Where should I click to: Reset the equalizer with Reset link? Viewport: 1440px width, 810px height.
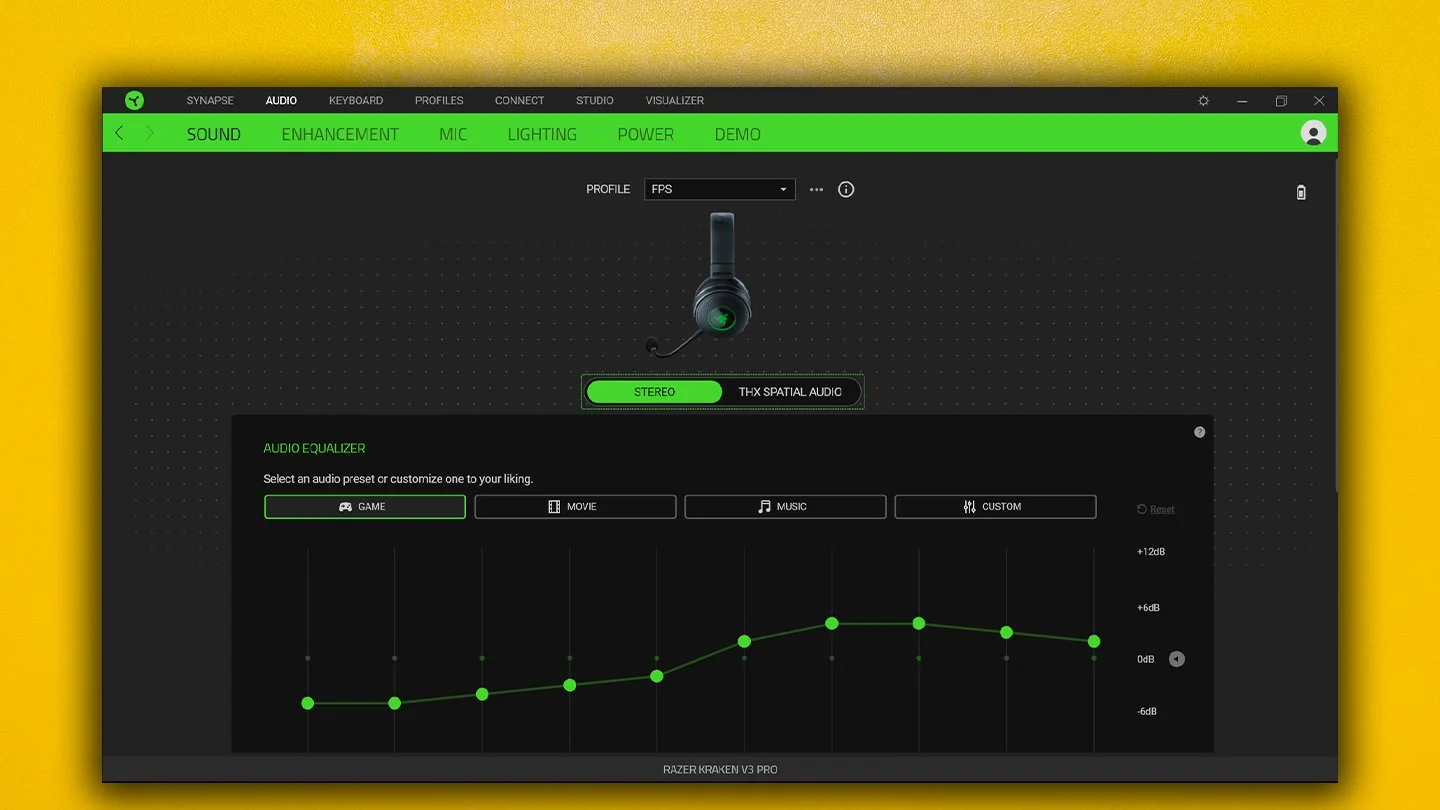click(1156, 509)
